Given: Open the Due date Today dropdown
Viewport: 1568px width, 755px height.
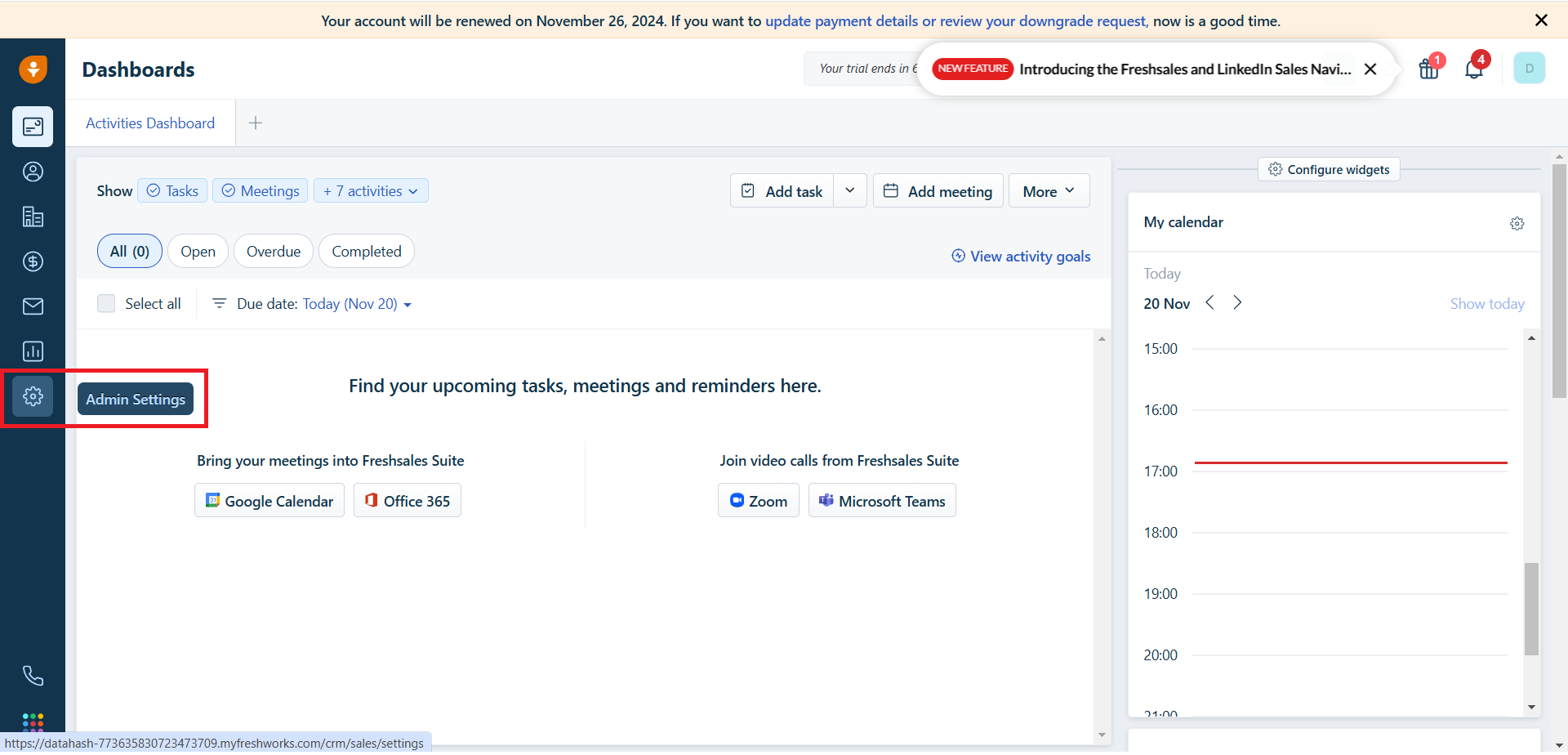Looking at the screenshot, I should 357,304.
